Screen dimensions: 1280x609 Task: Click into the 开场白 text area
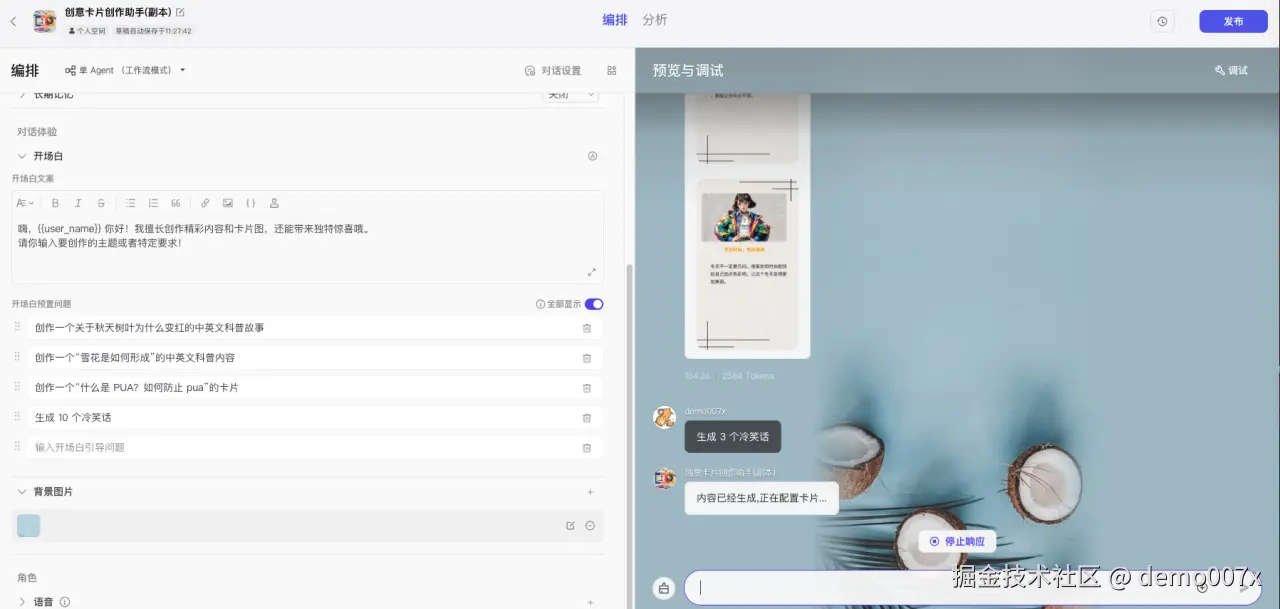coord(308,249)
